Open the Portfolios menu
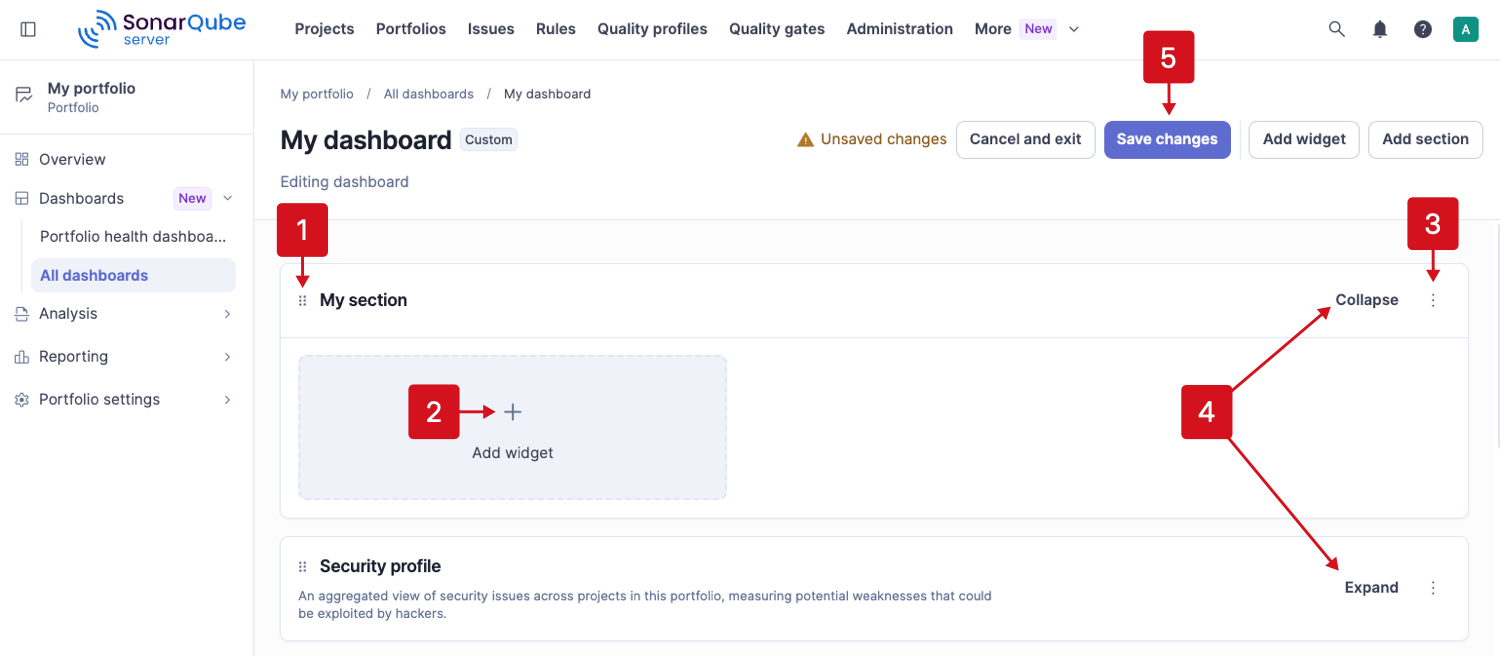 [x=411, y=29]
